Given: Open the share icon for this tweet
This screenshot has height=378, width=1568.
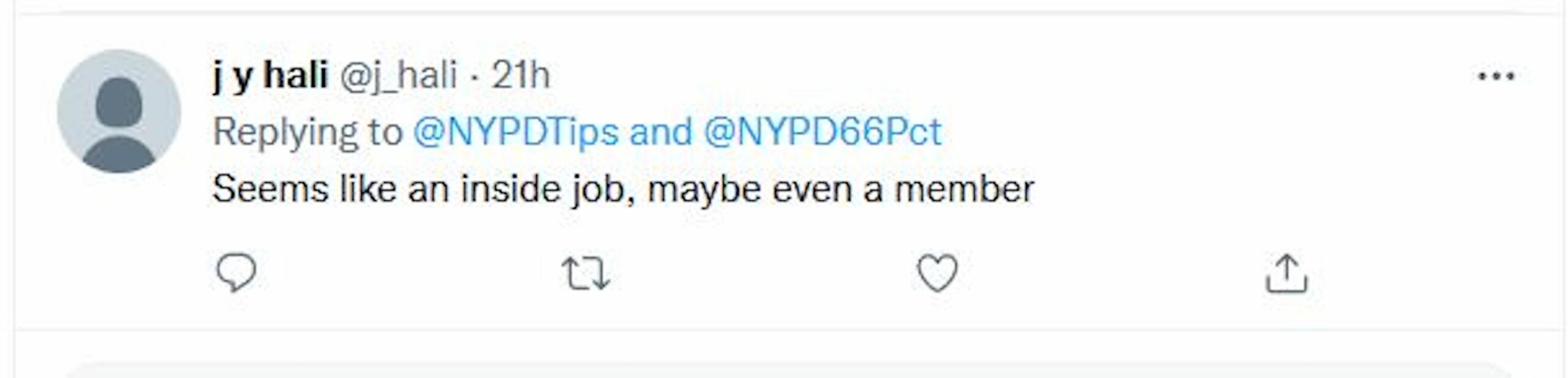Looking at the screenshot, I should pyautogui.click(x=1286, y=273).
